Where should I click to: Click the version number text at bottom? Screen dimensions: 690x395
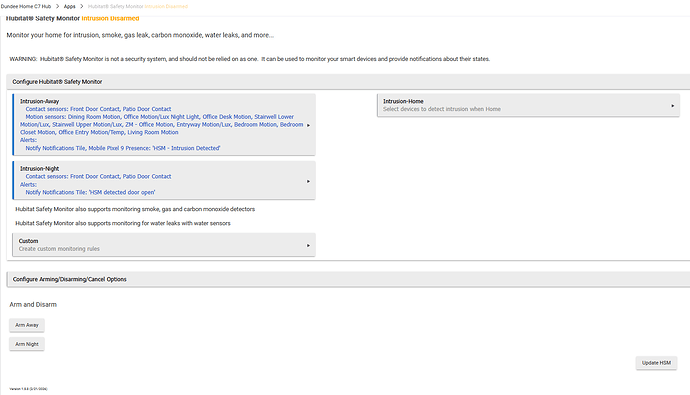28,389
